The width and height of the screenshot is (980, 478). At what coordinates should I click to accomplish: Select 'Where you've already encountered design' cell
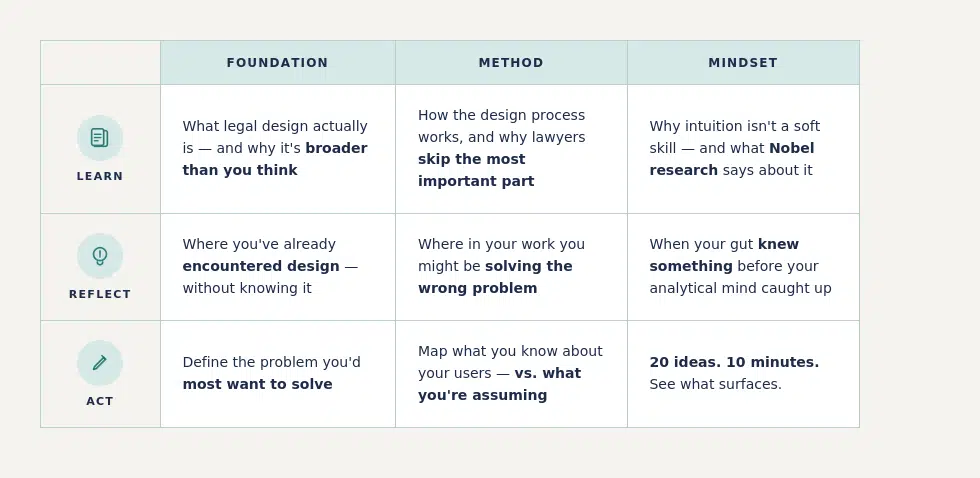[x=278, y=267]
